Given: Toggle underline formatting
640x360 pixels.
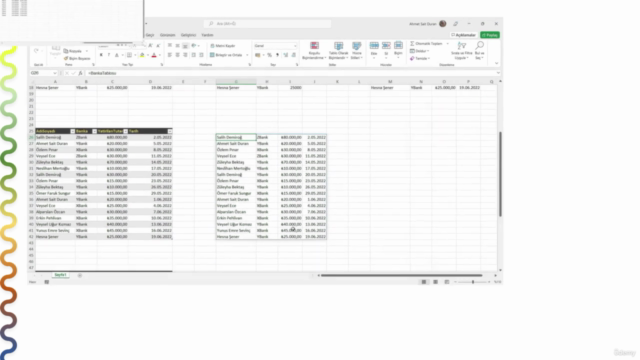Looking at the screenshot, I should coord(117,55).
